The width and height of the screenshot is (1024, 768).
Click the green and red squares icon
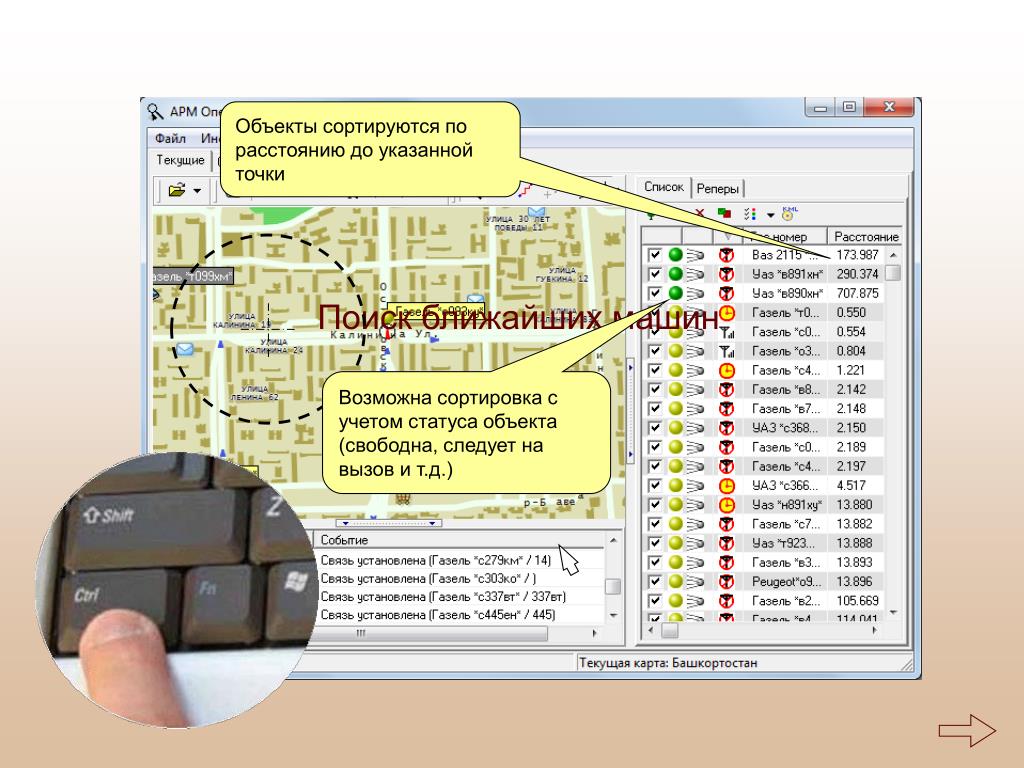(x=724, y=213)
